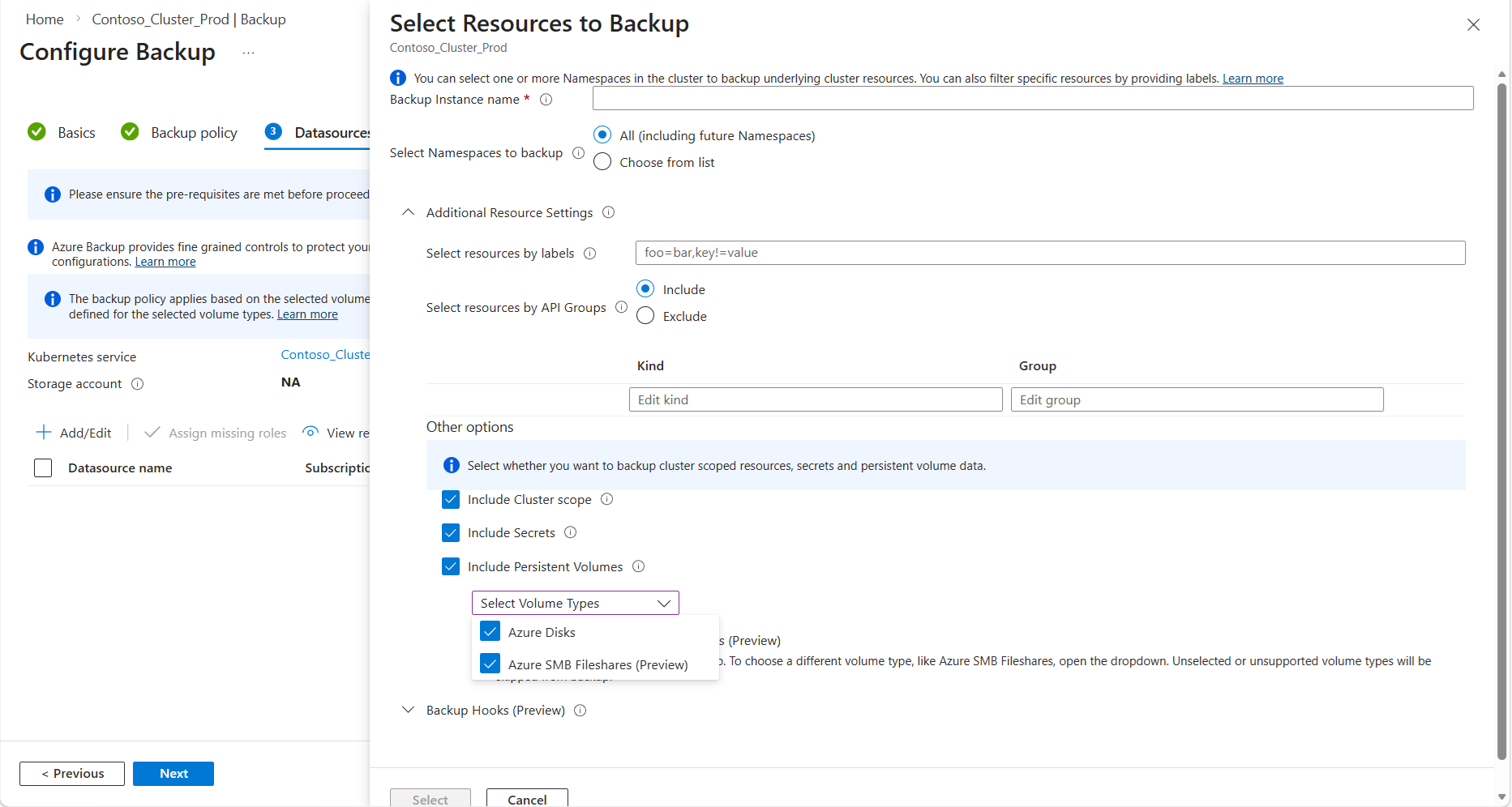1512x807 pixels.
Task: Select the Exclude API Groups radio button
Action: pyautogui.click(x=645, y=316)
